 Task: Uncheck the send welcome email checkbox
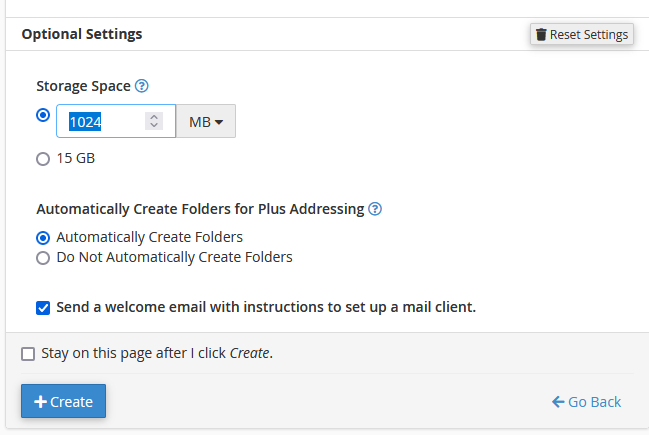tap(43, 308)
